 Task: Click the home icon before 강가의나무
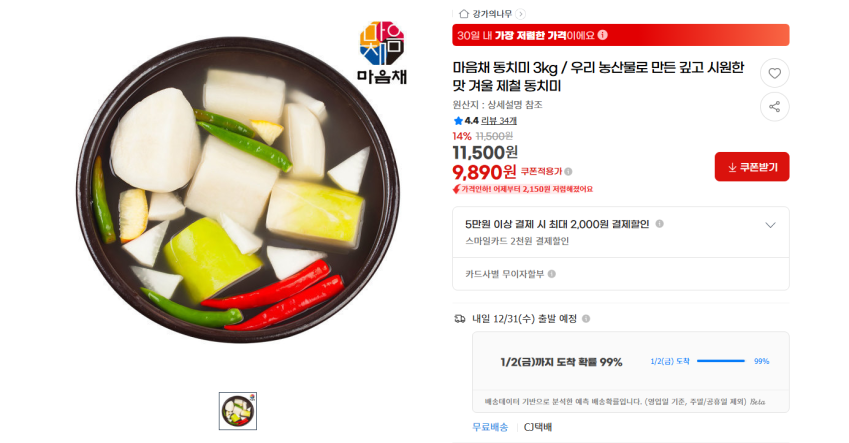[x=463, y=14]
